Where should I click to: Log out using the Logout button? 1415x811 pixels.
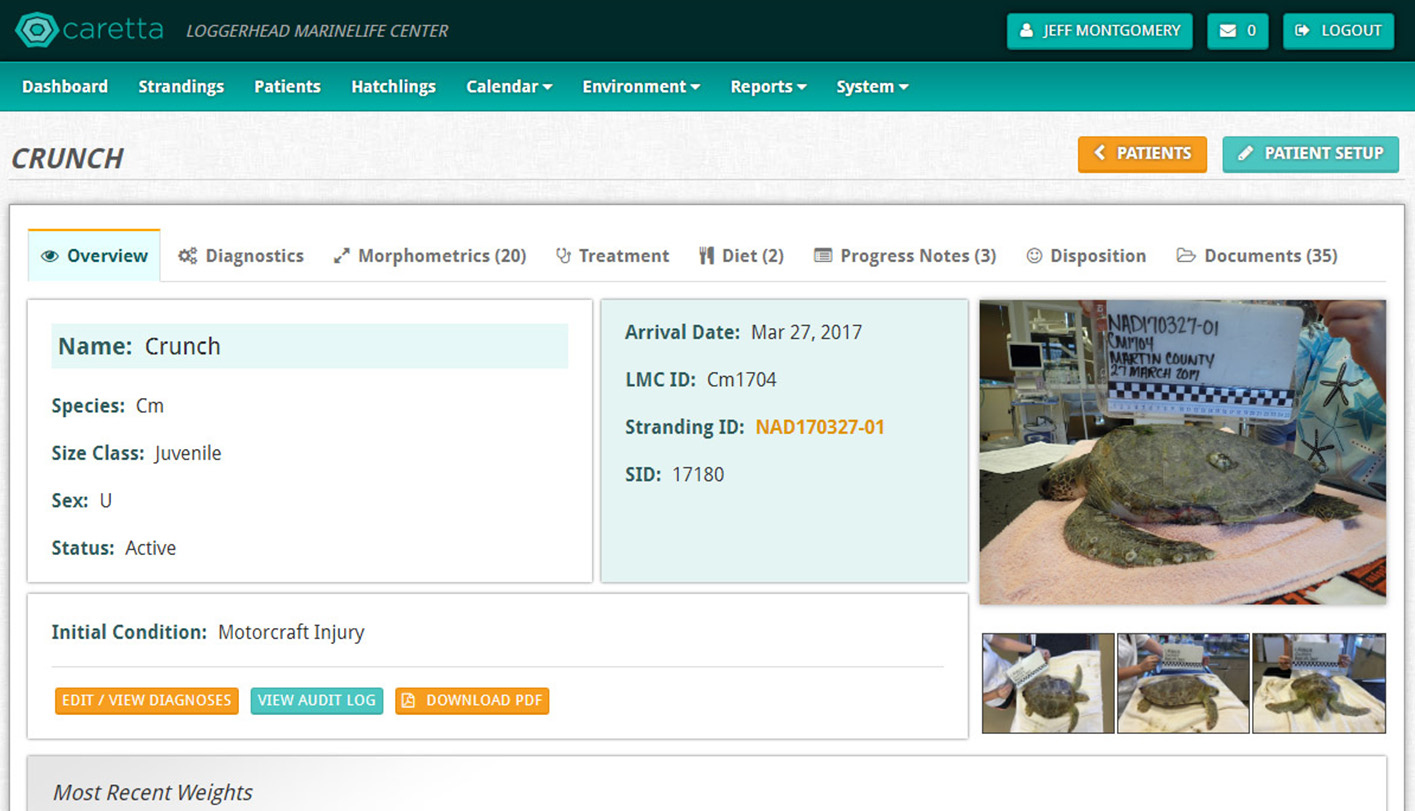point(1338,31)
